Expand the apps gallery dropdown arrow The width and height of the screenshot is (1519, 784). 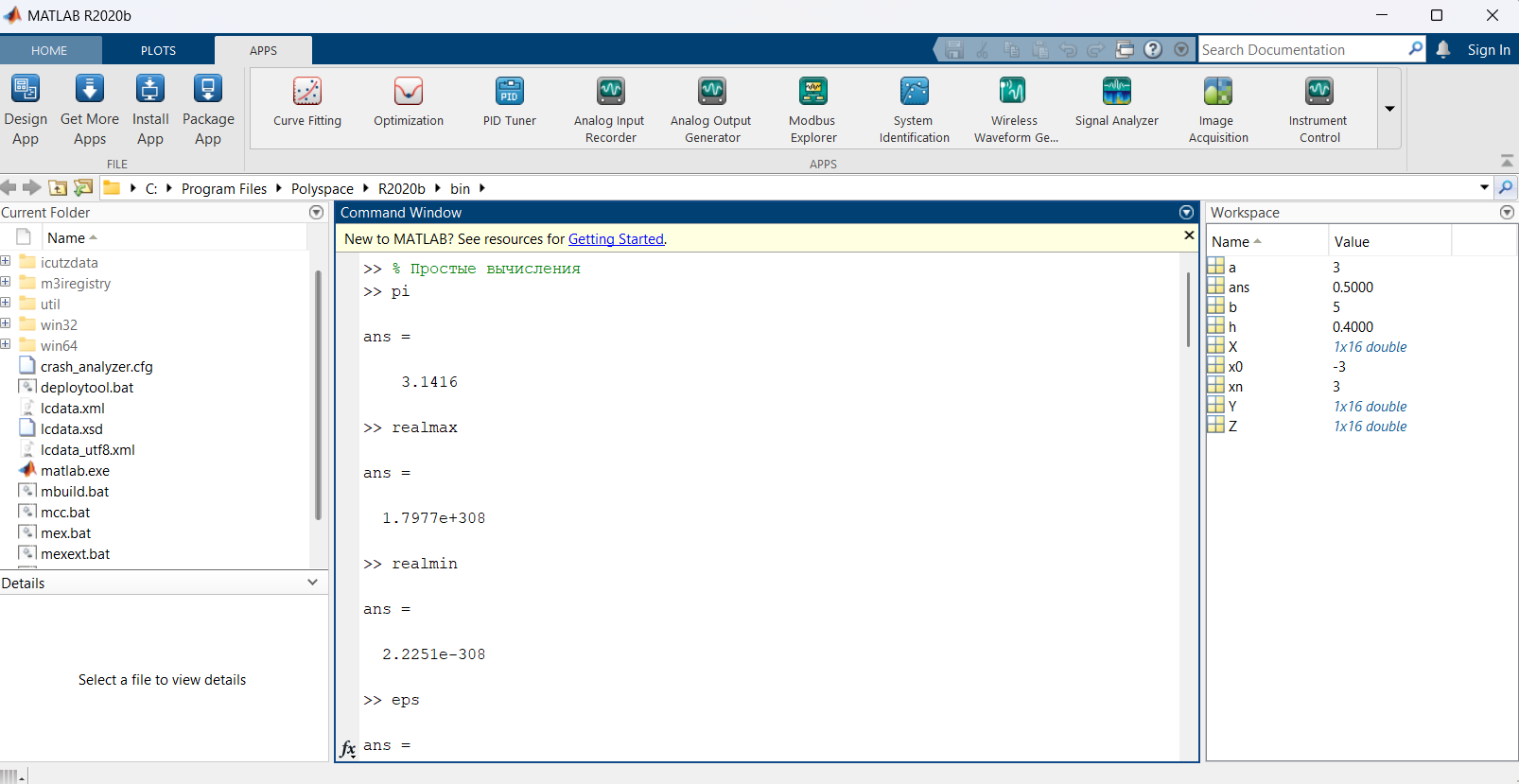[x=1389, y=109]
